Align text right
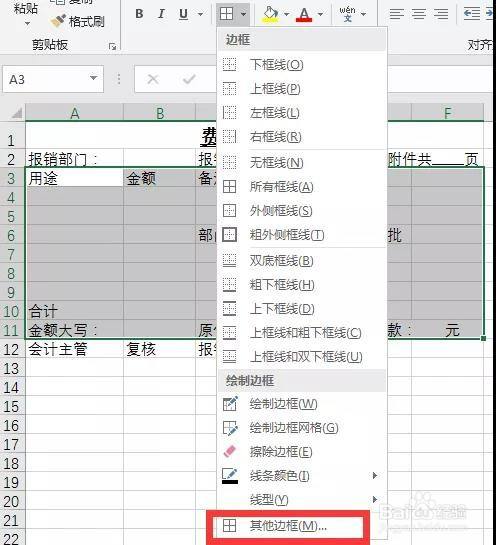This screenshot has height=545, width=496. click(441, 14)
